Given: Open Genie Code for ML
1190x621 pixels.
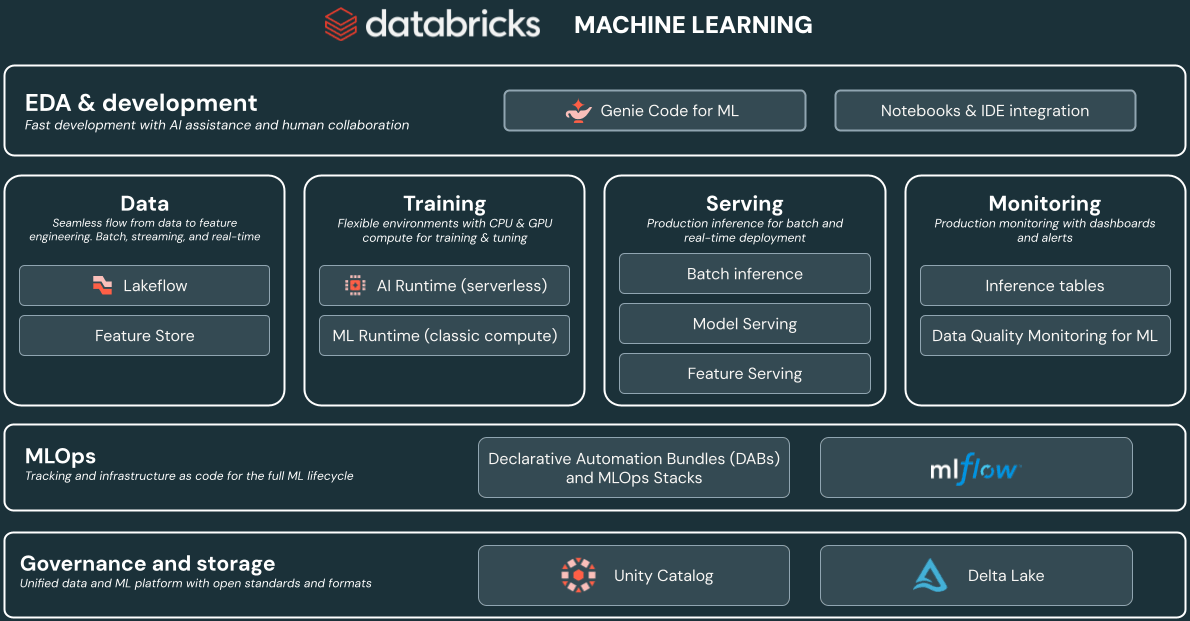Looking at the screenshot, I should (x=655, y=111).
